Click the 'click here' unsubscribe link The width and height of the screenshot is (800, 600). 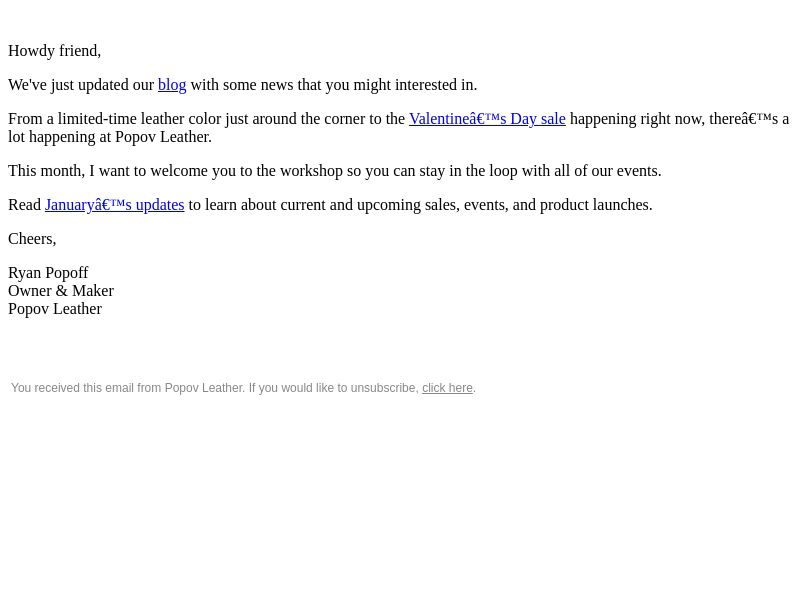pos(447,388)
